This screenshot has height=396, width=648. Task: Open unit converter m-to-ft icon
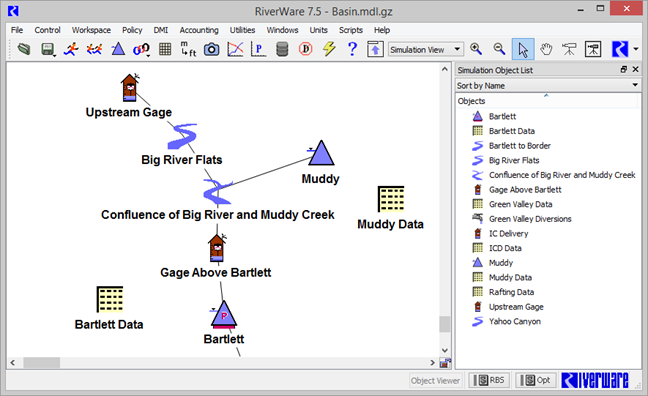click(x=188, y=49)
